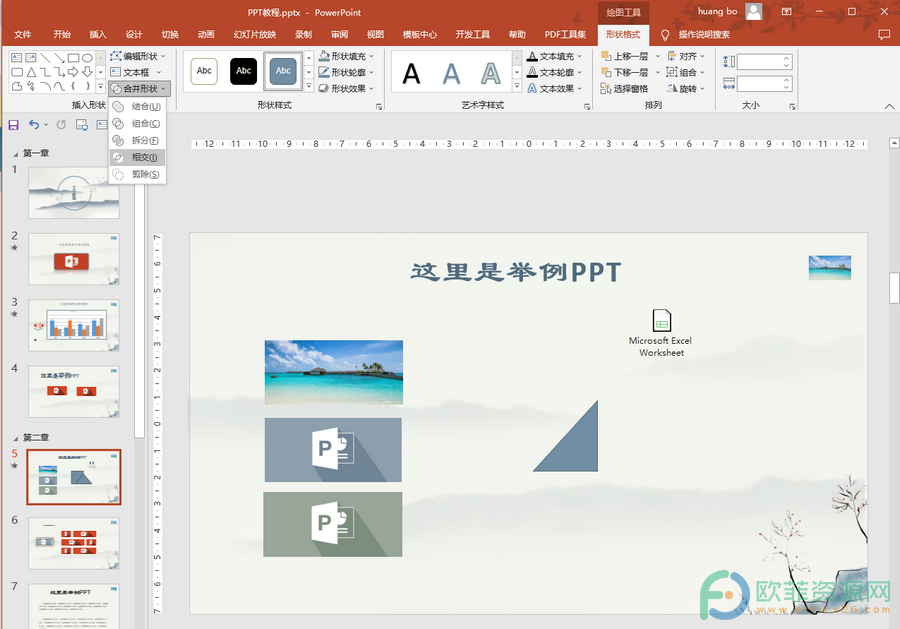Collapse the 第二章 section in slide panel
This screenshot has width=900, height=629.
(x=16, y=438)
